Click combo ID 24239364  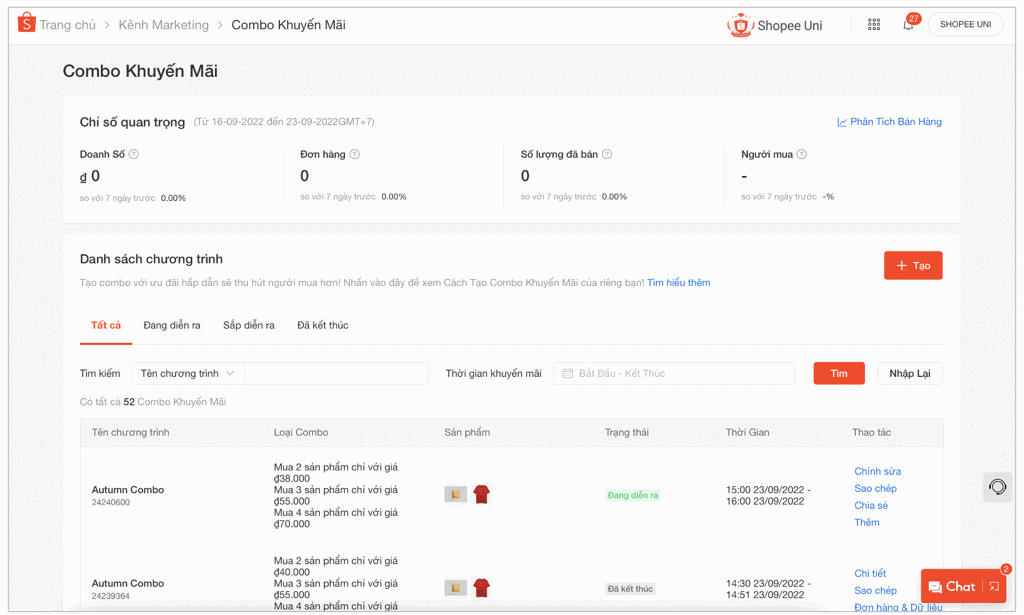pyautogui.click(x=111, y=596)
